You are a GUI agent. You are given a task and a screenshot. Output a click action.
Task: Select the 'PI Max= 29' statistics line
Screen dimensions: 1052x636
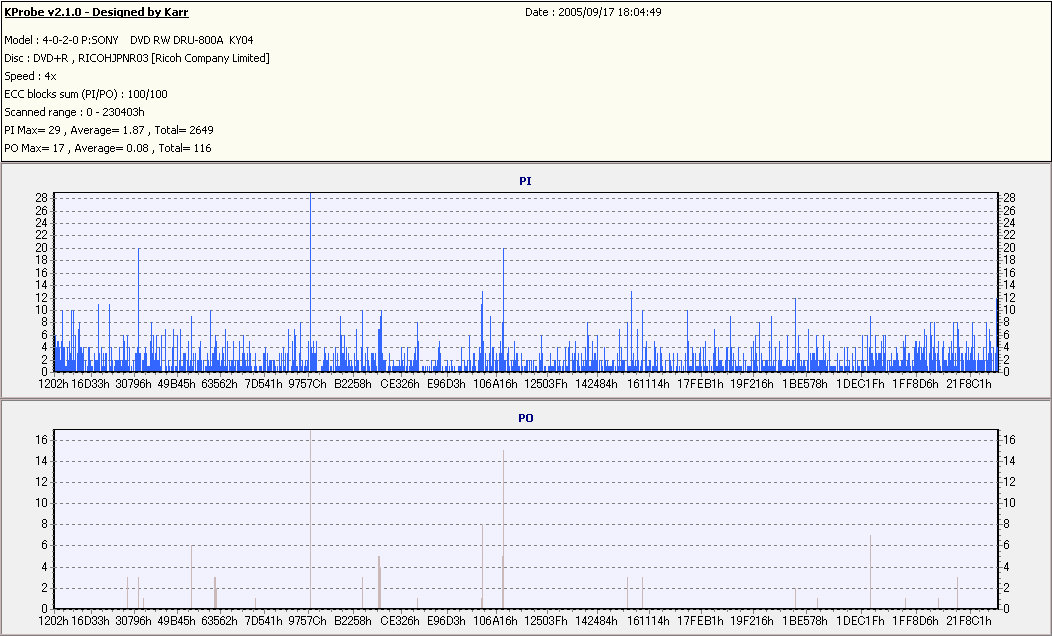[109, 130]
